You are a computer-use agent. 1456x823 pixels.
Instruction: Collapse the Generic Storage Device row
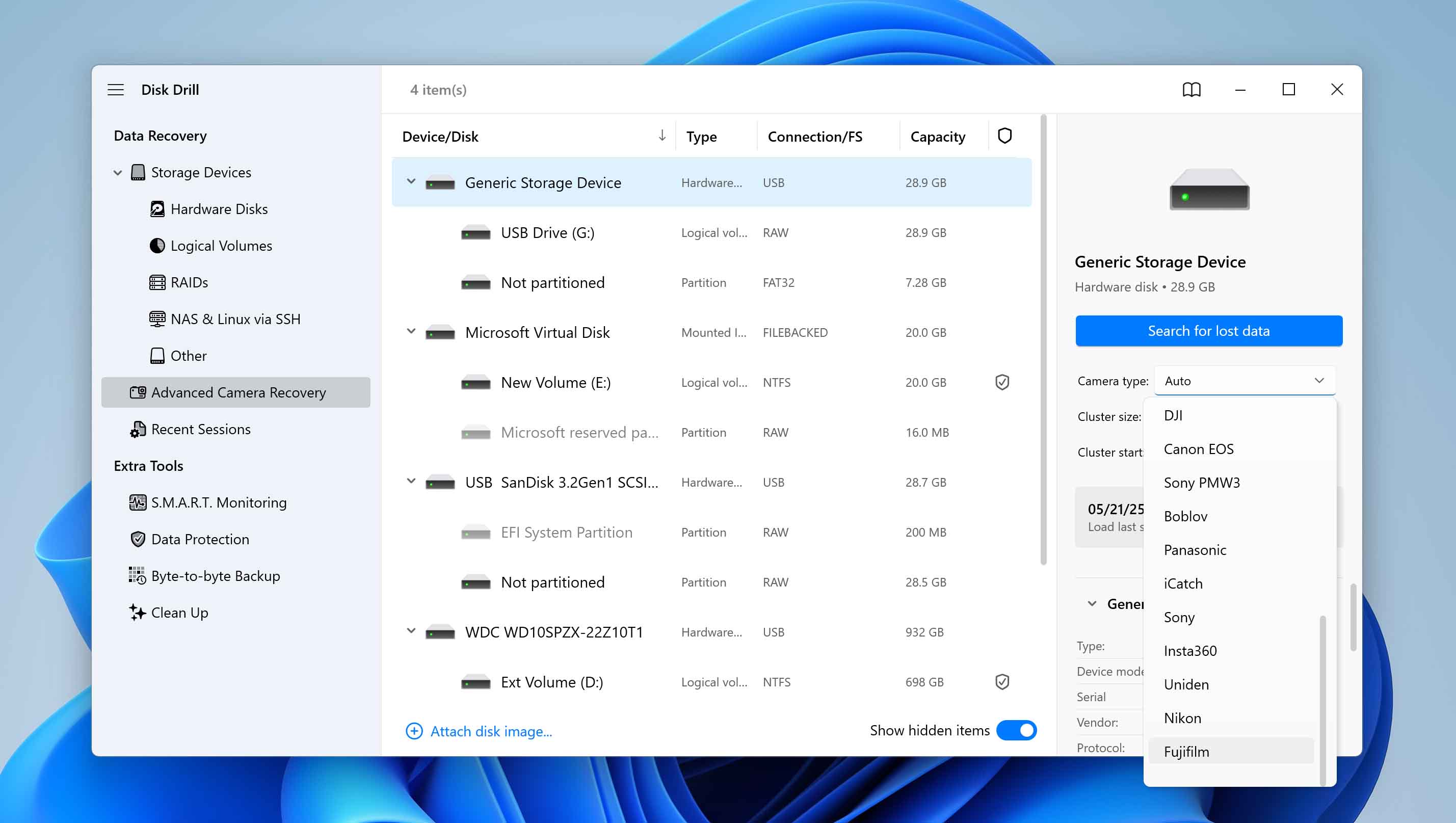click(x=411, y=182)
